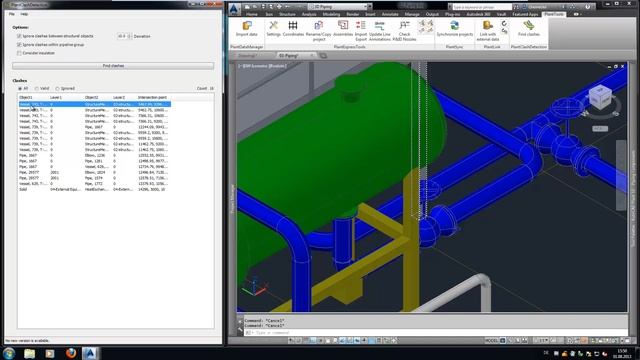The width and height of the screenshot is (640, 360).
Task: Select the All clashes radio button
Action: [20, 89]
